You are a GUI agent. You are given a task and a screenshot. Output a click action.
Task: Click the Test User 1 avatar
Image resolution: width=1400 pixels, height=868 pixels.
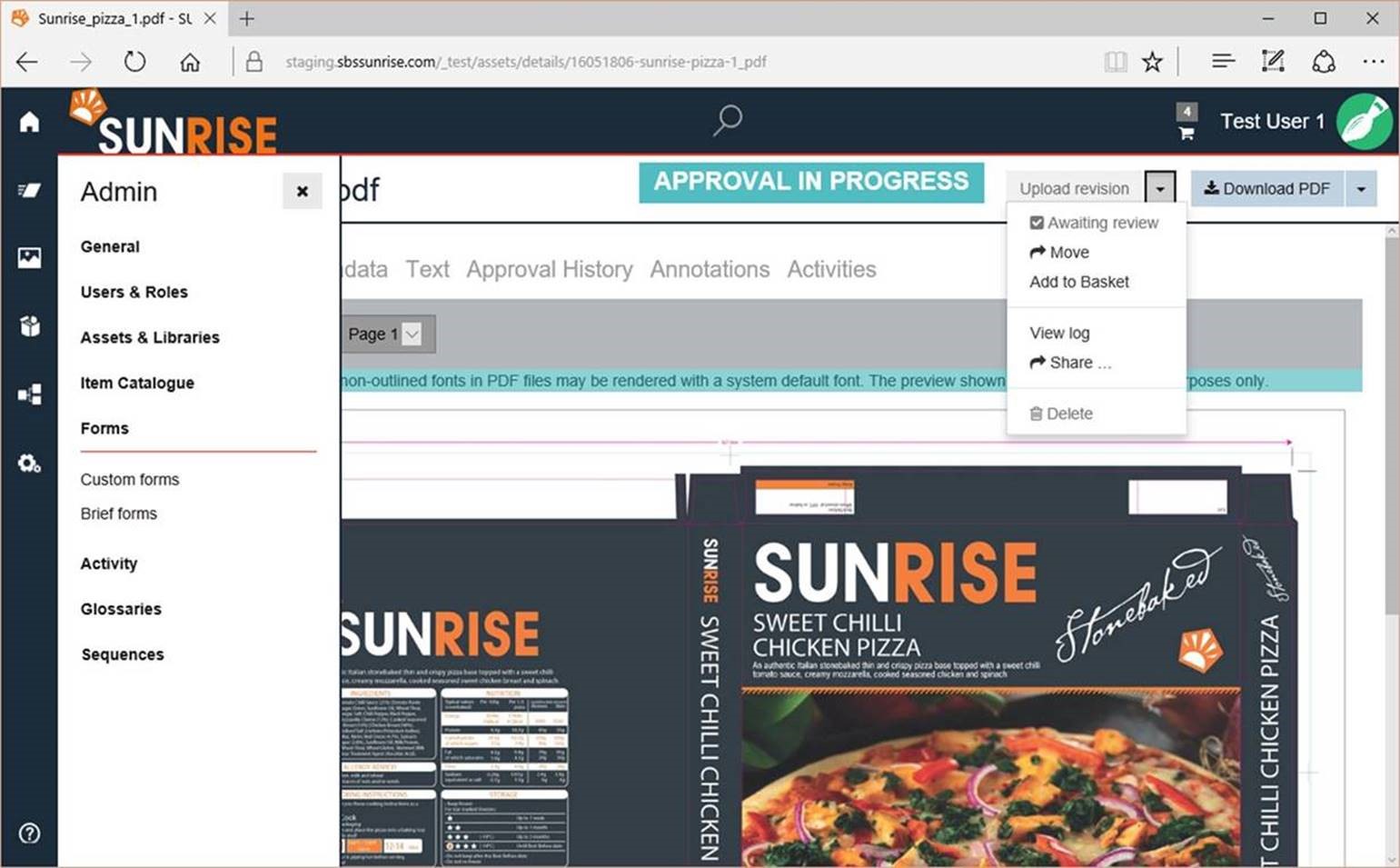pos(1365,121)
